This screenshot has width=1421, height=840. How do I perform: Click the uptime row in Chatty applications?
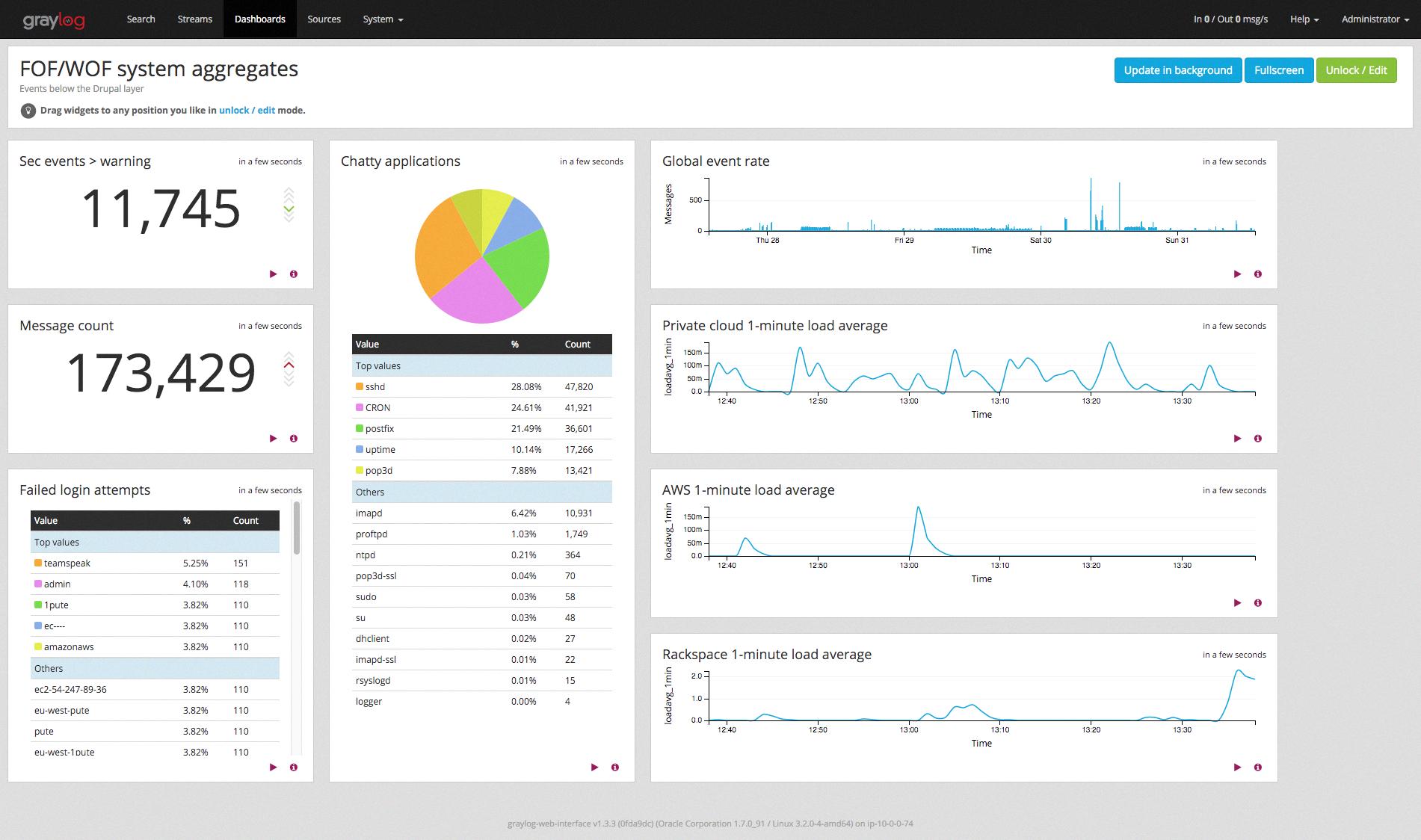(x=481, y=450)
